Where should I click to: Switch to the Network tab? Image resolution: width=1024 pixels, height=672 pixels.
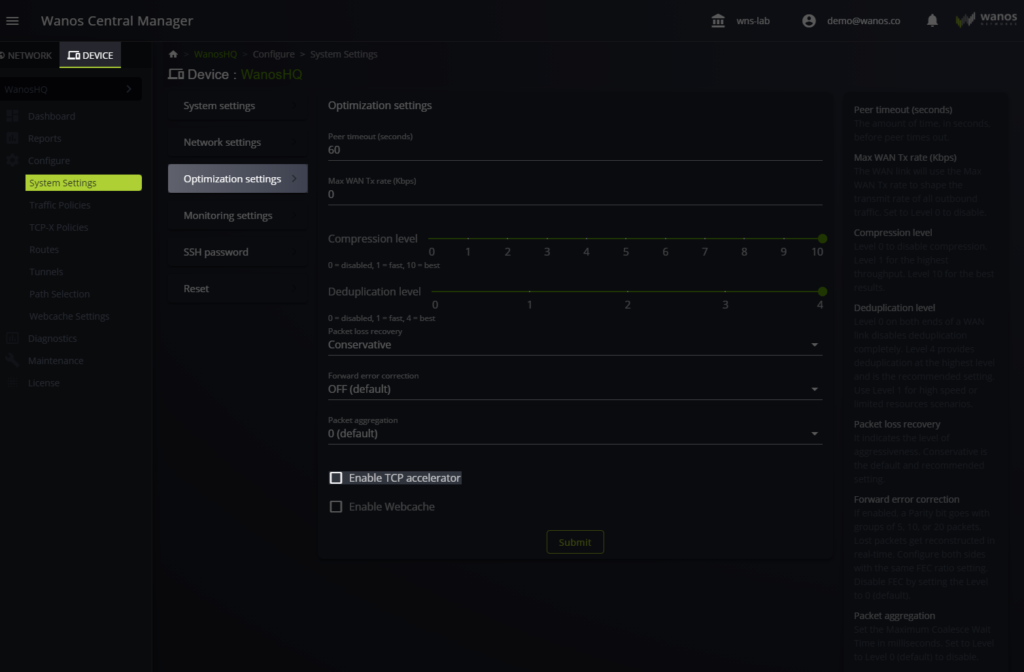(26, 55)
